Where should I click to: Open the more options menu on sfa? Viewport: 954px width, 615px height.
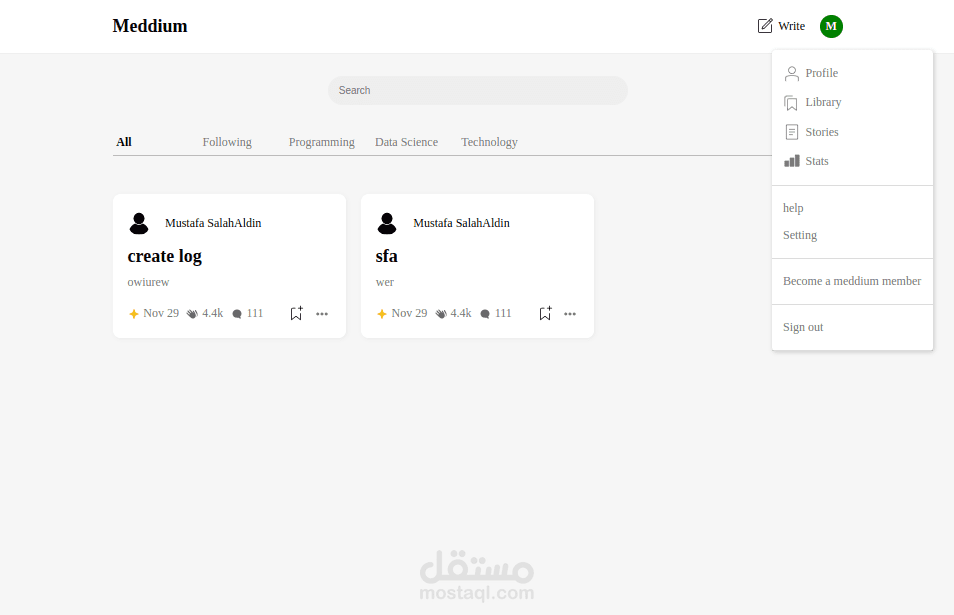pos(569,313)
